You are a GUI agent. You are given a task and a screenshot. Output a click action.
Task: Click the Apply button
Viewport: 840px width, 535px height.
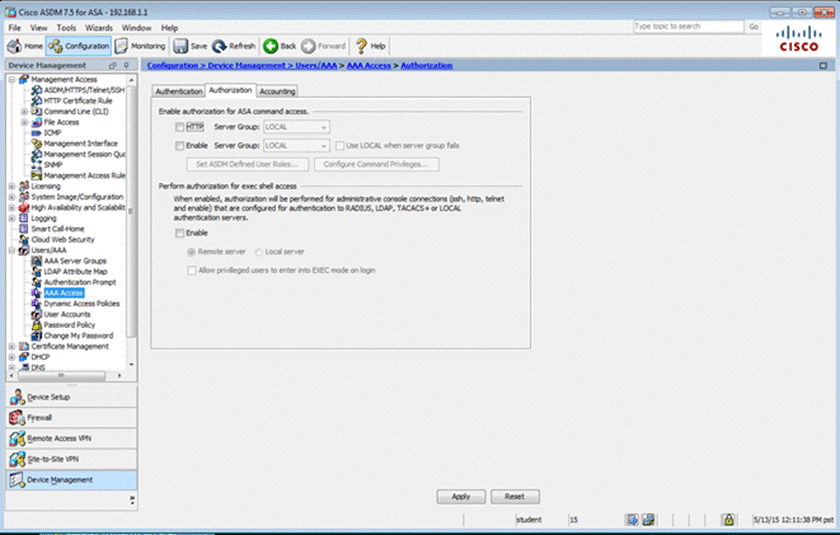pos(461,496)
